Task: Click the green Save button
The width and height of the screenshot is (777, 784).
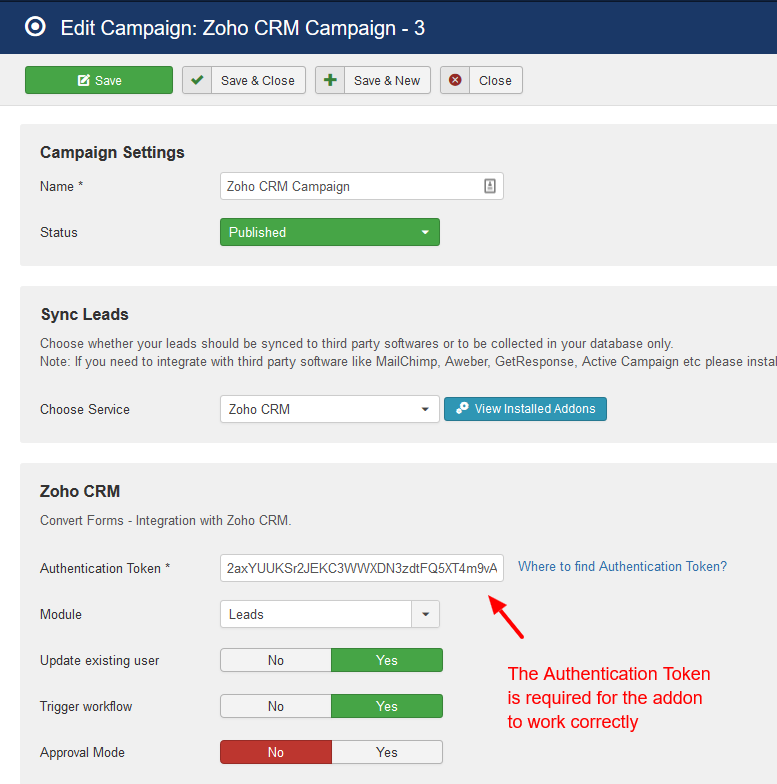Action: (x=99, y=80)
